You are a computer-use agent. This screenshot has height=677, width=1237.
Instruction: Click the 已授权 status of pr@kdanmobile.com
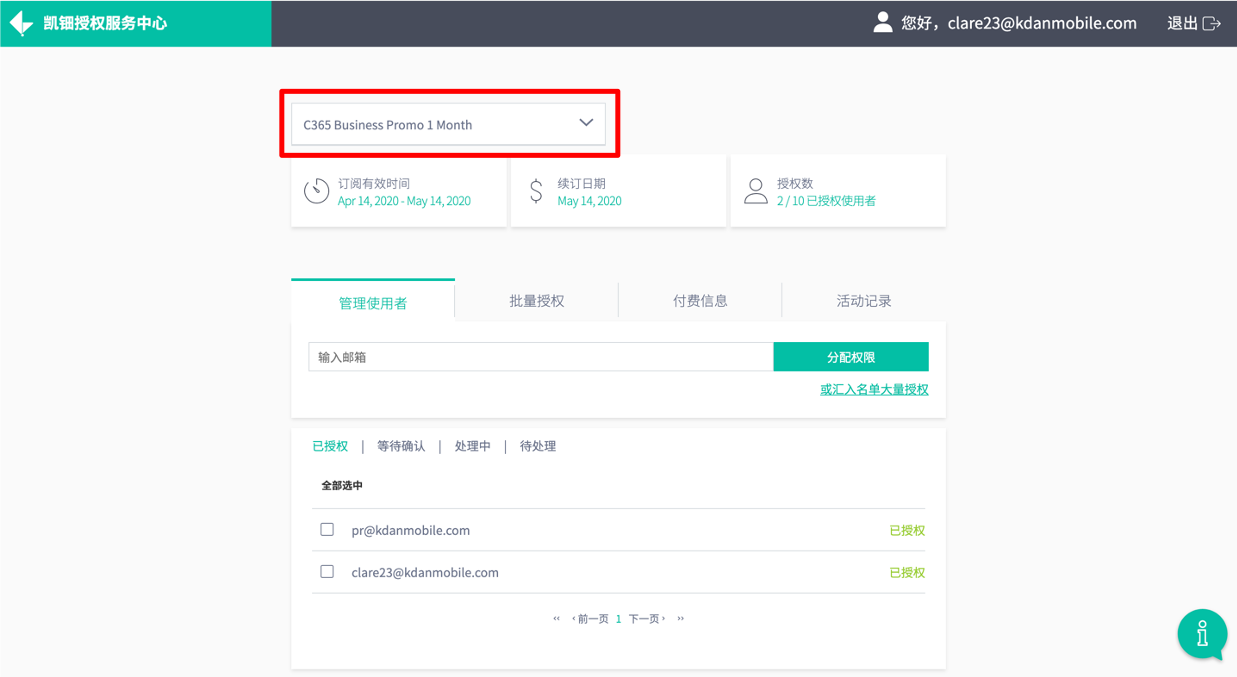[907, 531]
